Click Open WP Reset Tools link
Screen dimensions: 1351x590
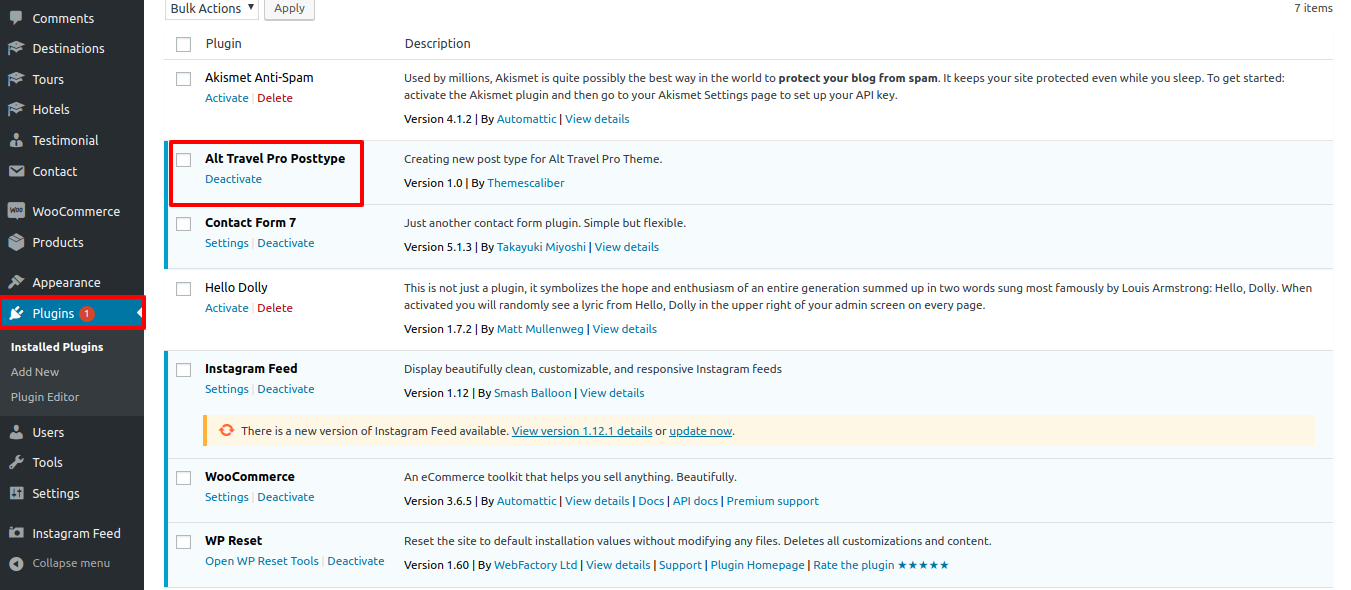click(x=262, y=561)
